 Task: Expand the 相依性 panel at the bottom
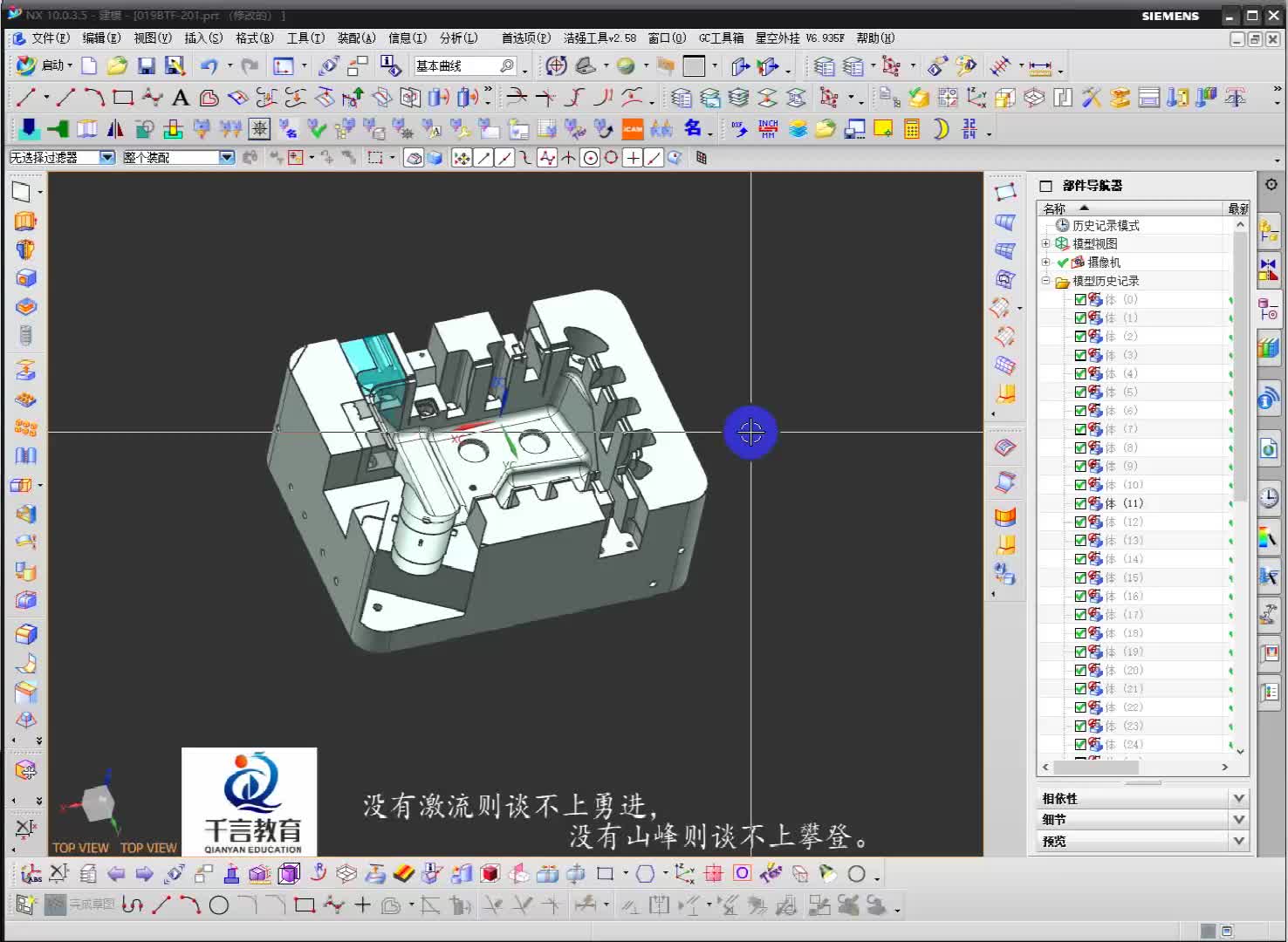point(1238,797)
